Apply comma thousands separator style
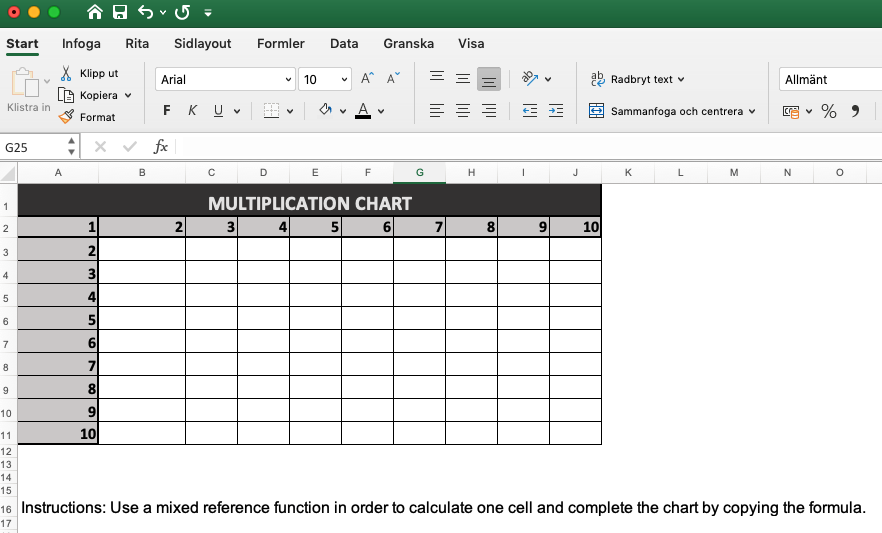Screen dimensions: 882x533 [x=855, y=111]
